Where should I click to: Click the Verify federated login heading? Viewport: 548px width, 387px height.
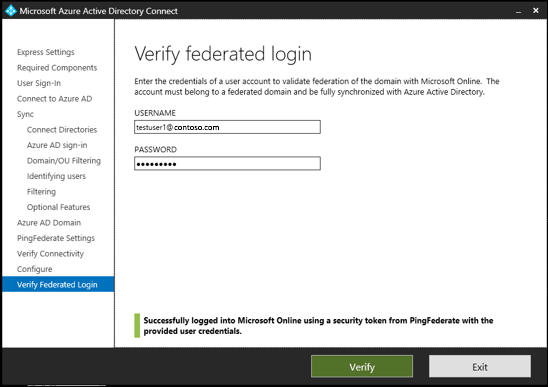click(223, 54)
